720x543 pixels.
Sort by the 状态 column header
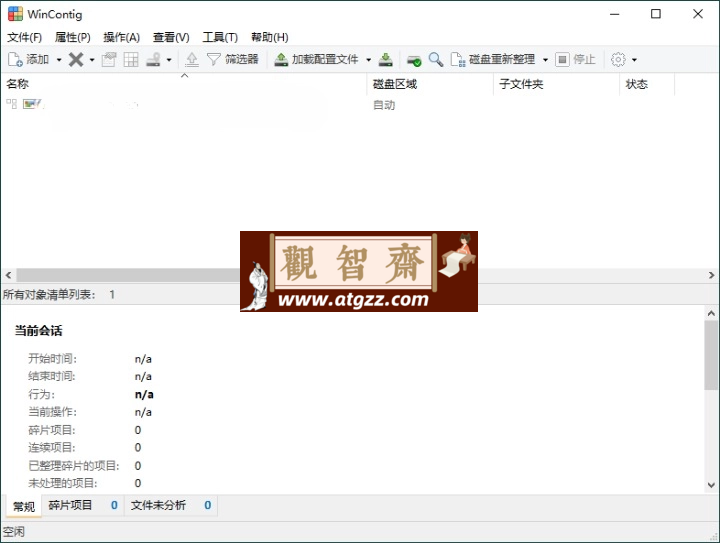(x=647, y=84)
